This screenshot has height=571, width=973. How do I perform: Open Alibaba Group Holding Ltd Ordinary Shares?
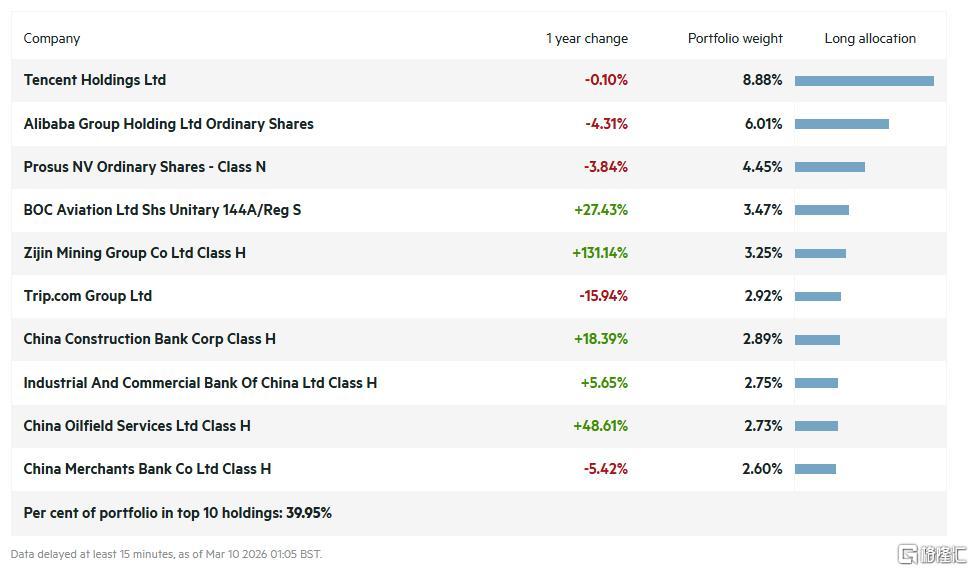coord(168,124)
